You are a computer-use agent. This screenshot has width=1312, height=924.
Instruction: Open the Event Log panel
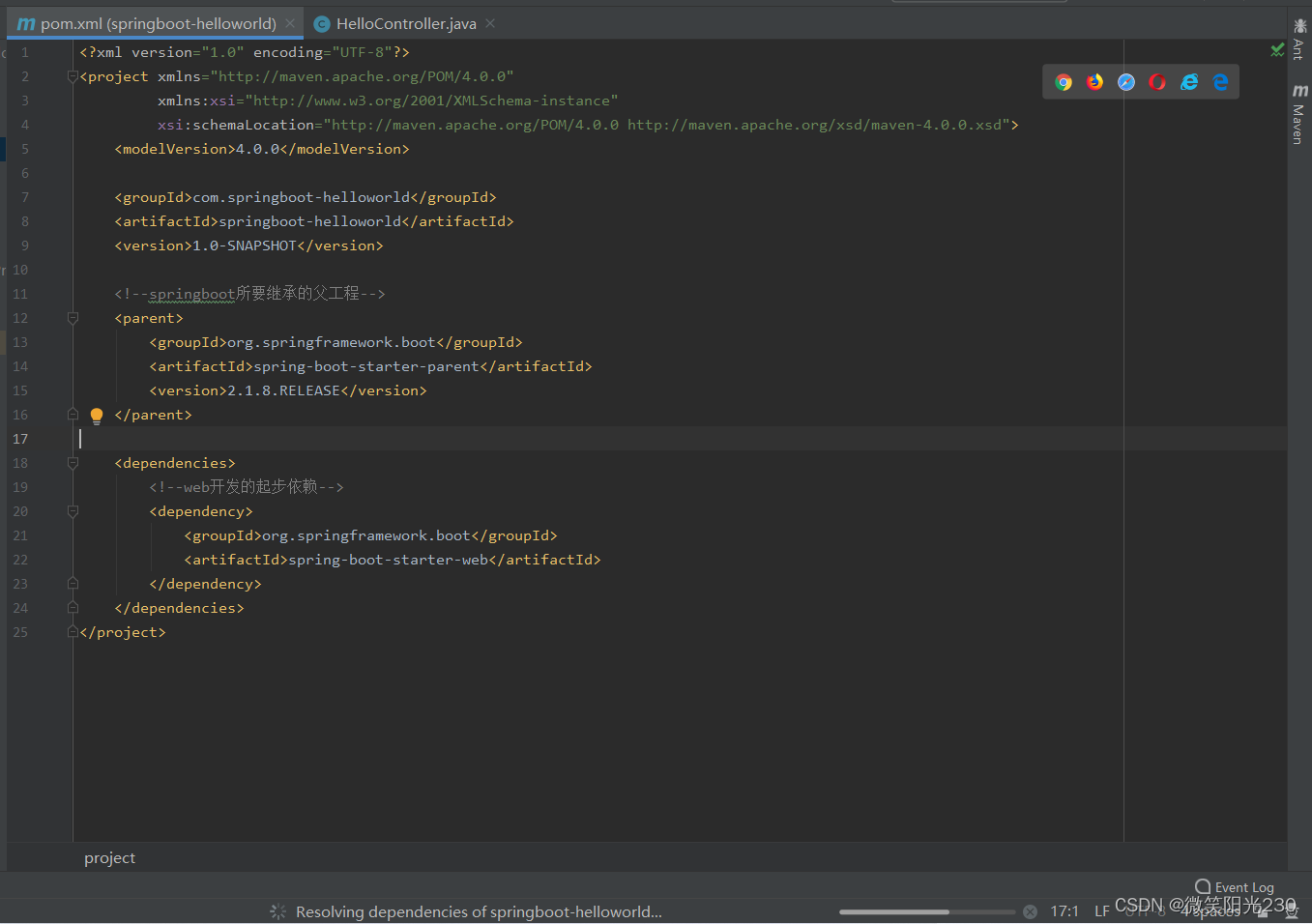click(1235, 886)
